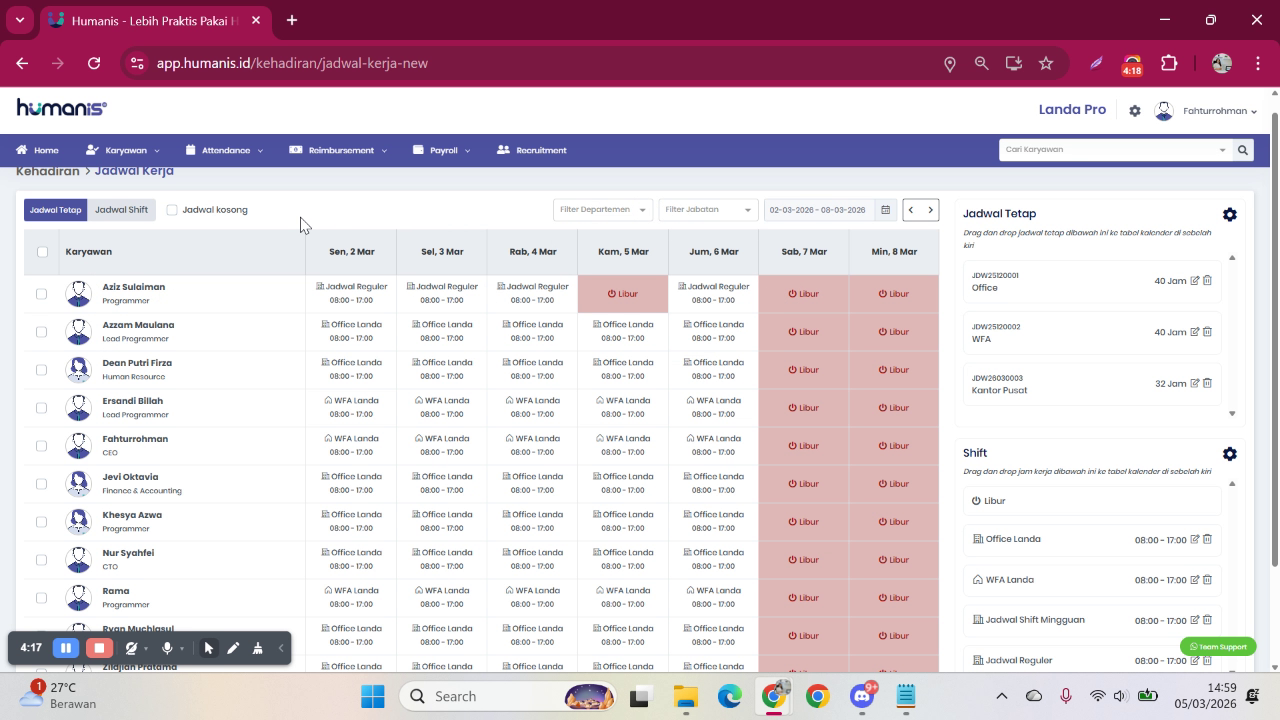Click the Libur shift card

click(1091, 501)
